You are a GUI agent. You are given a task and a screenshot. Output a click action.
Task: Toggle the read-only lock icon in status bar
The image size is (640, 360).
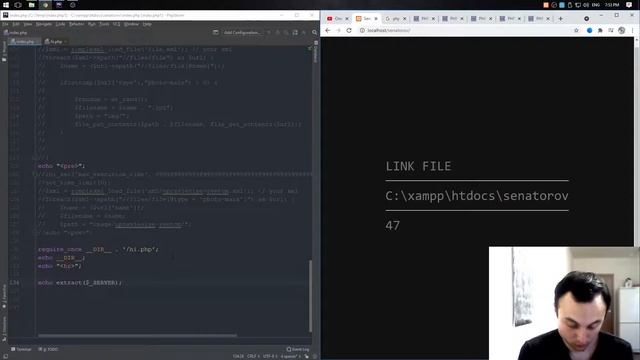pyautogui.click(x=307, y=356)
